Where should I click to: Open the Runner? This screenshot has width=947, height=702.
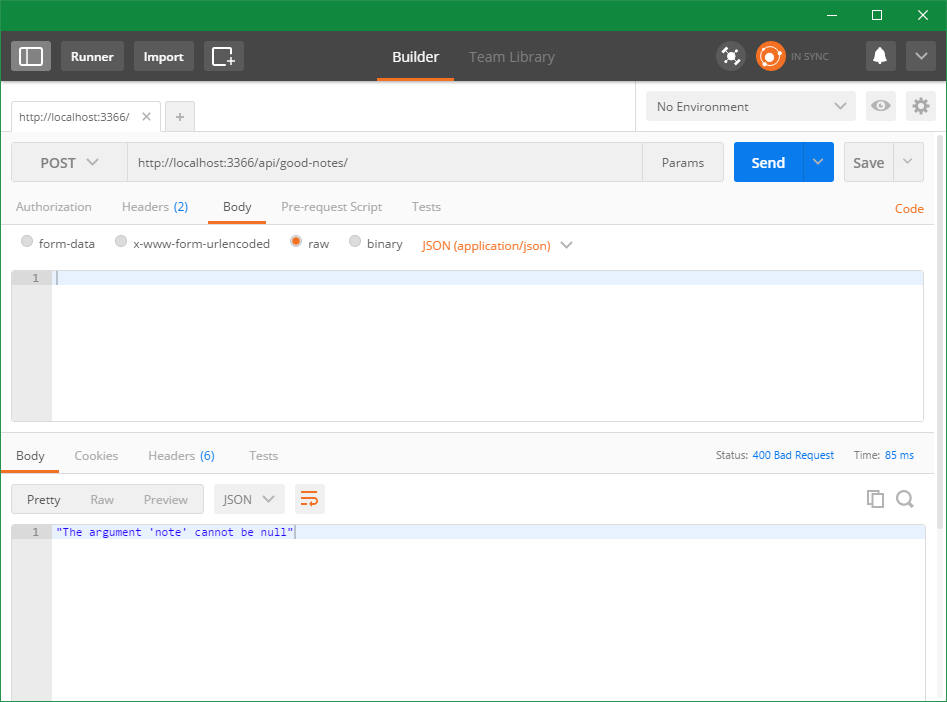[x=92, y=56]
